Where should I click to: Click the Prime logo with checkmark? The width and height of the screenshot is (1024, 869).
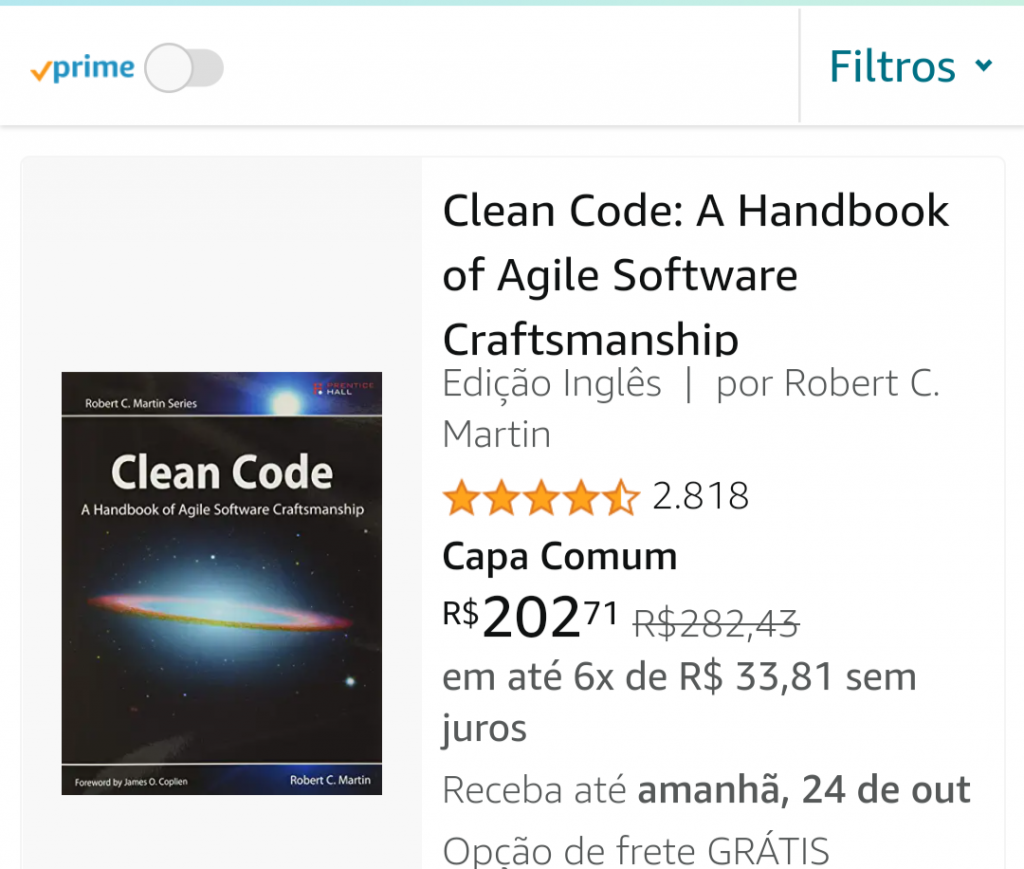tap(82, 68)
